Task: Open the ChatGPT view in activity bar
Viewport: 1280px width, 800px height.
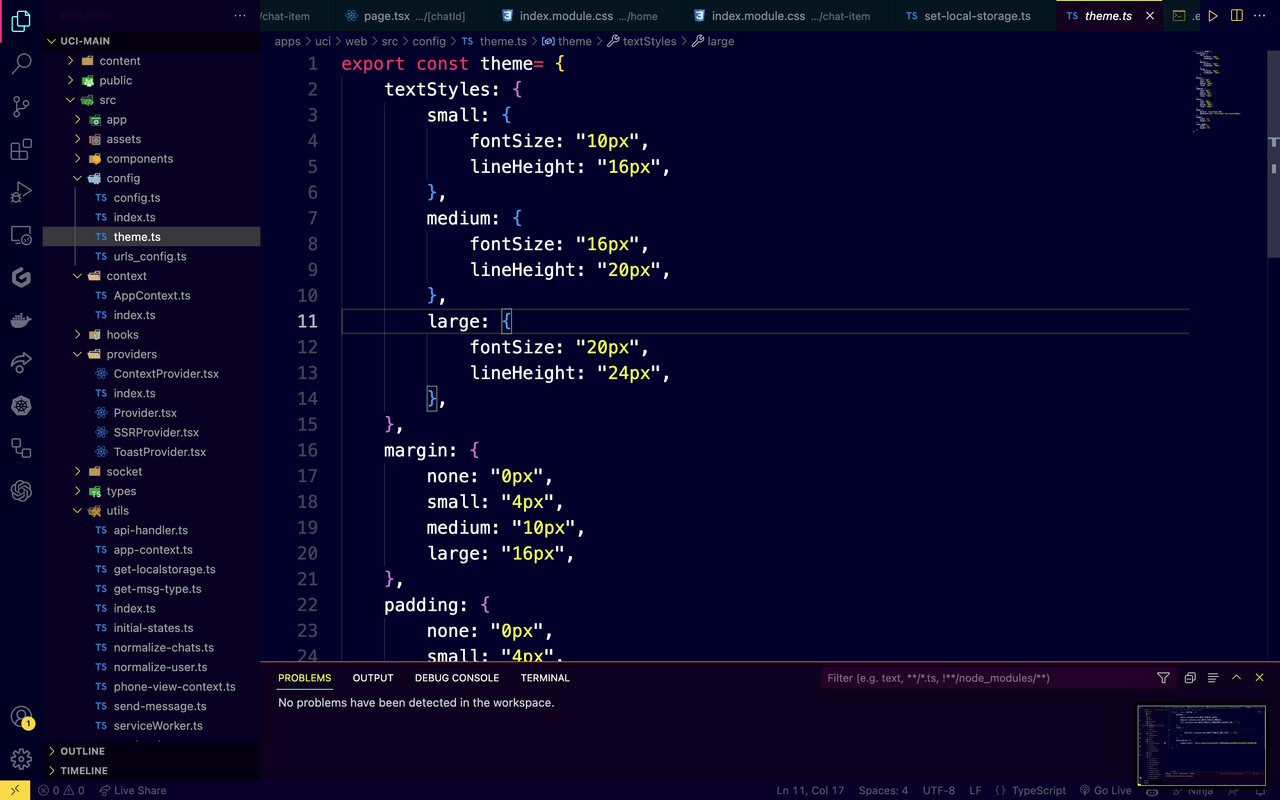Action: (21, 491)
